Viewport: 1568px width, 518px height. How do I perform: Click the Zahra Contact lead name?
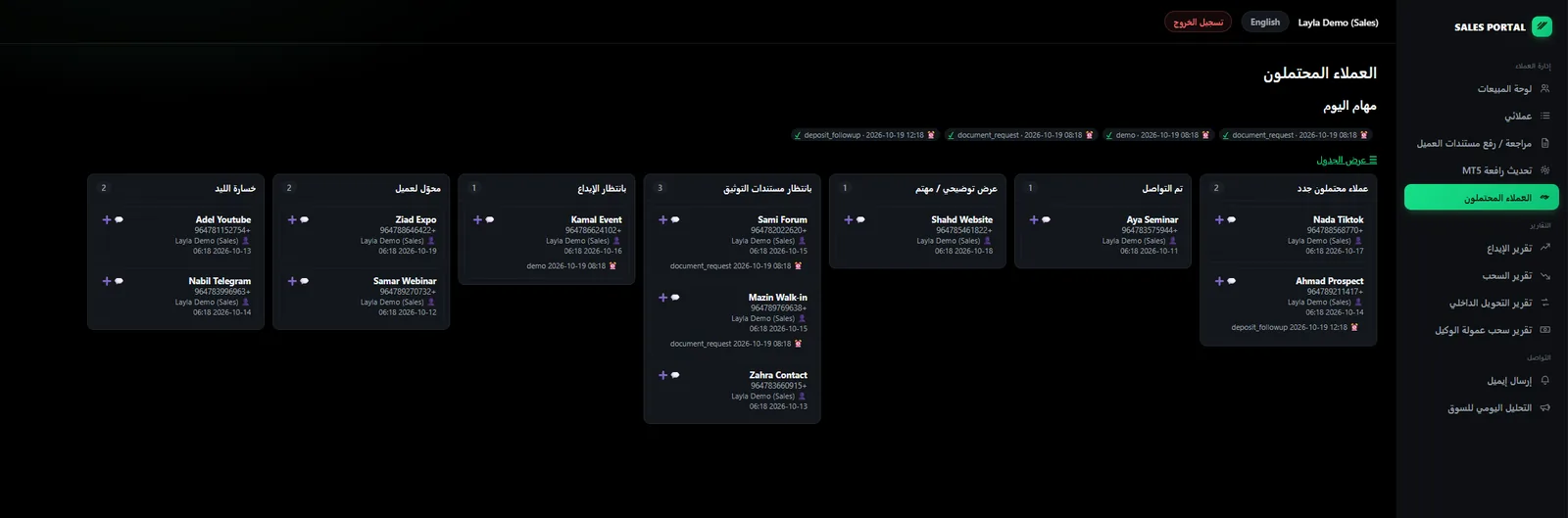(778, 375)
